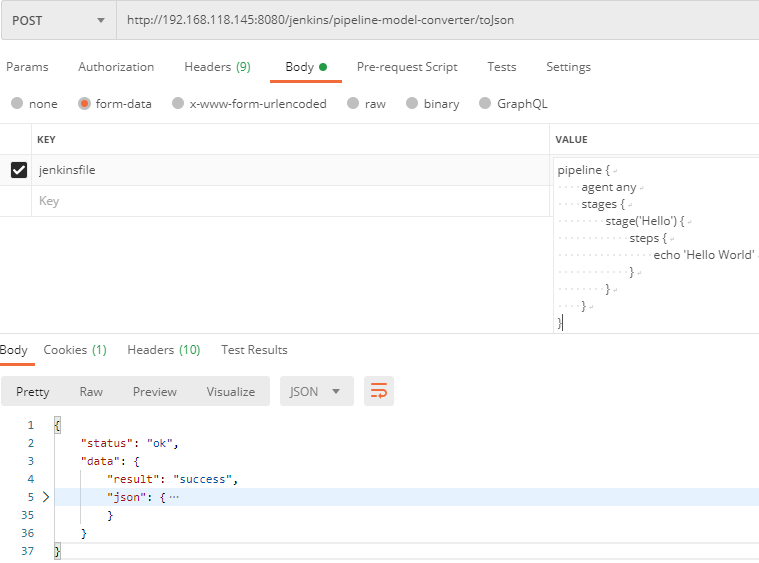Viewport: 759px width, 563px height.
Task: Open the request Headers (9) tab
Action: click(x=217, y=67)
